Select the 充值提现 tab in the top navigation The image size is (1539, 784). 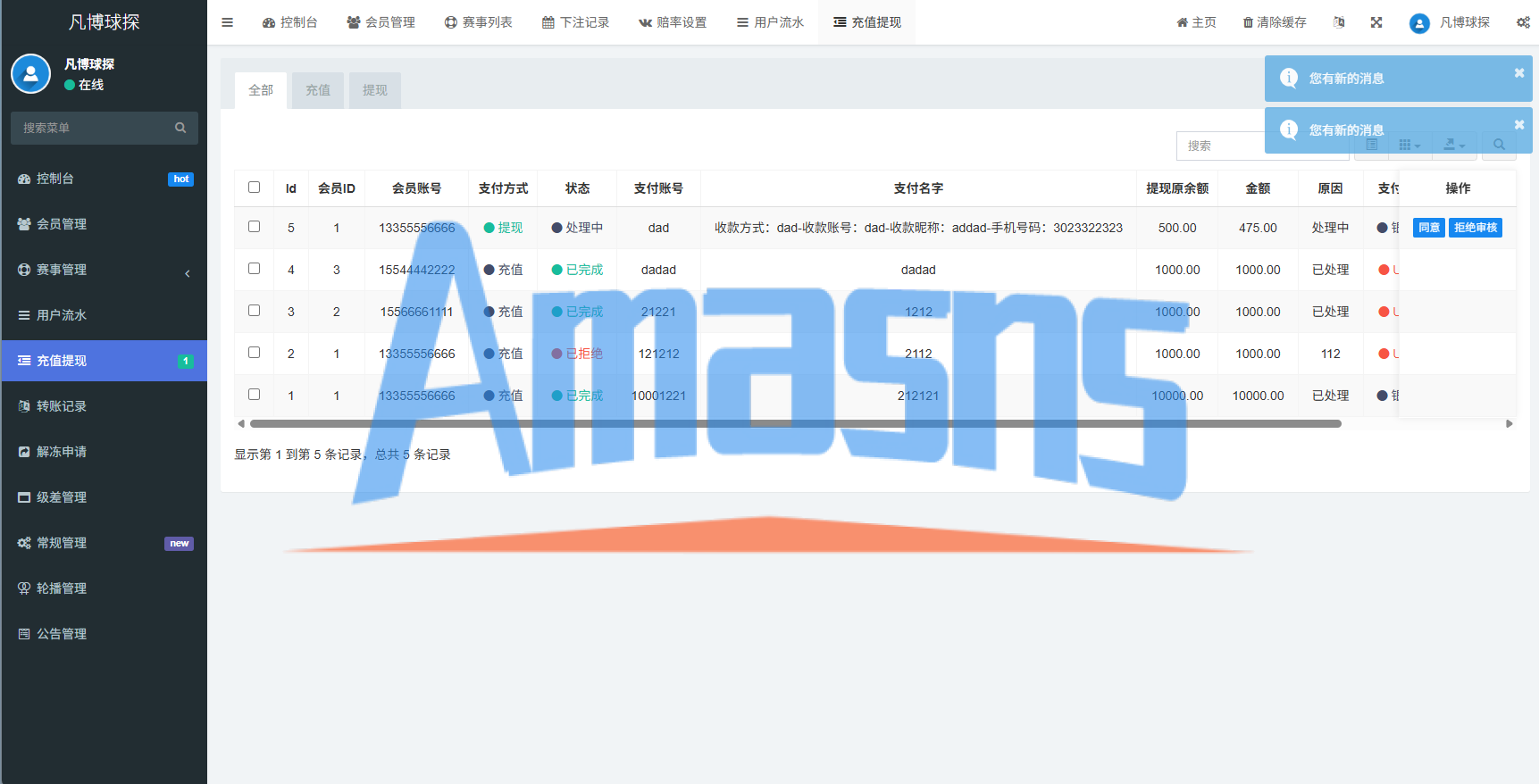[867, 22]
